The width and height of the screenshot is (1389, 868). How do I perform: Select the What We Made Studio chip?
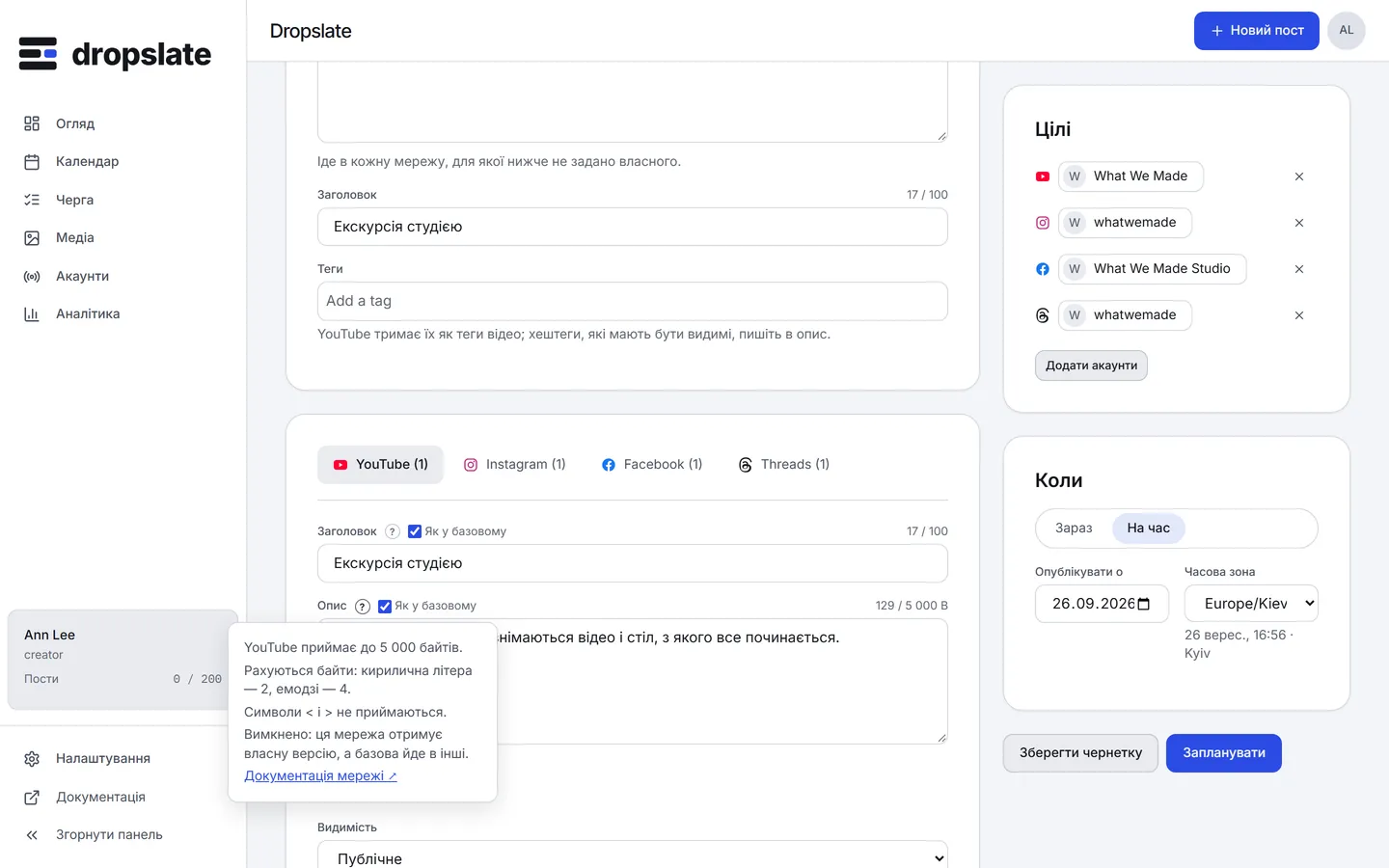(x=1153, y=269)
